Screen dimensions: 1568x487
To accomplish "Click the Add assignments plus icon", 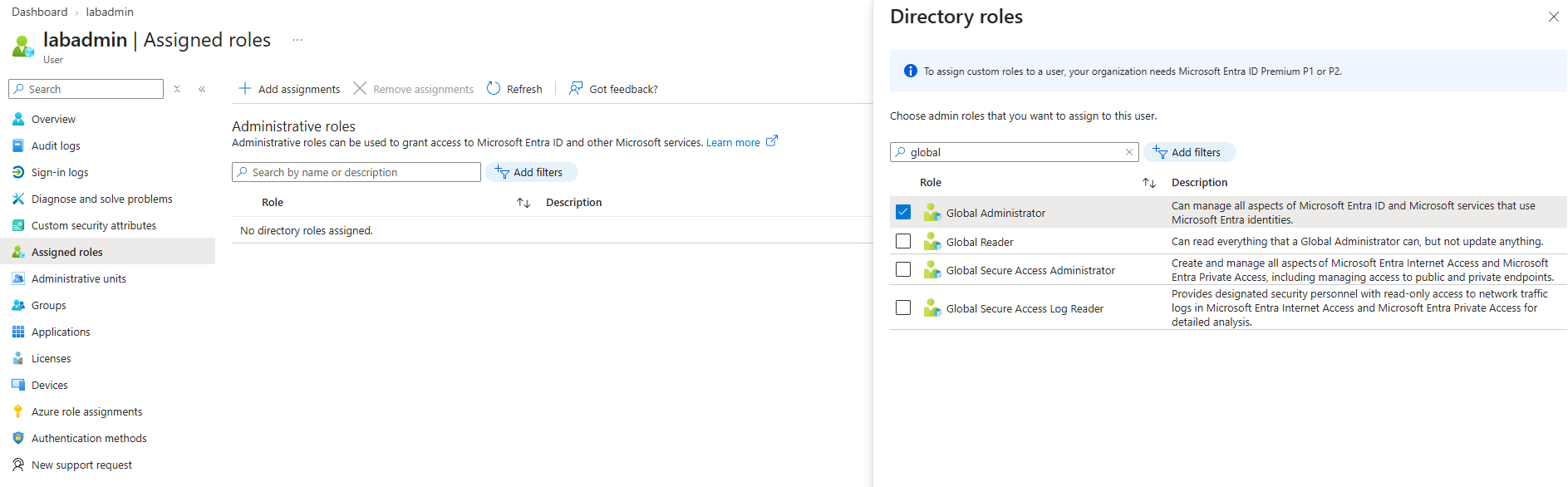I will click(x=245, y=88).
